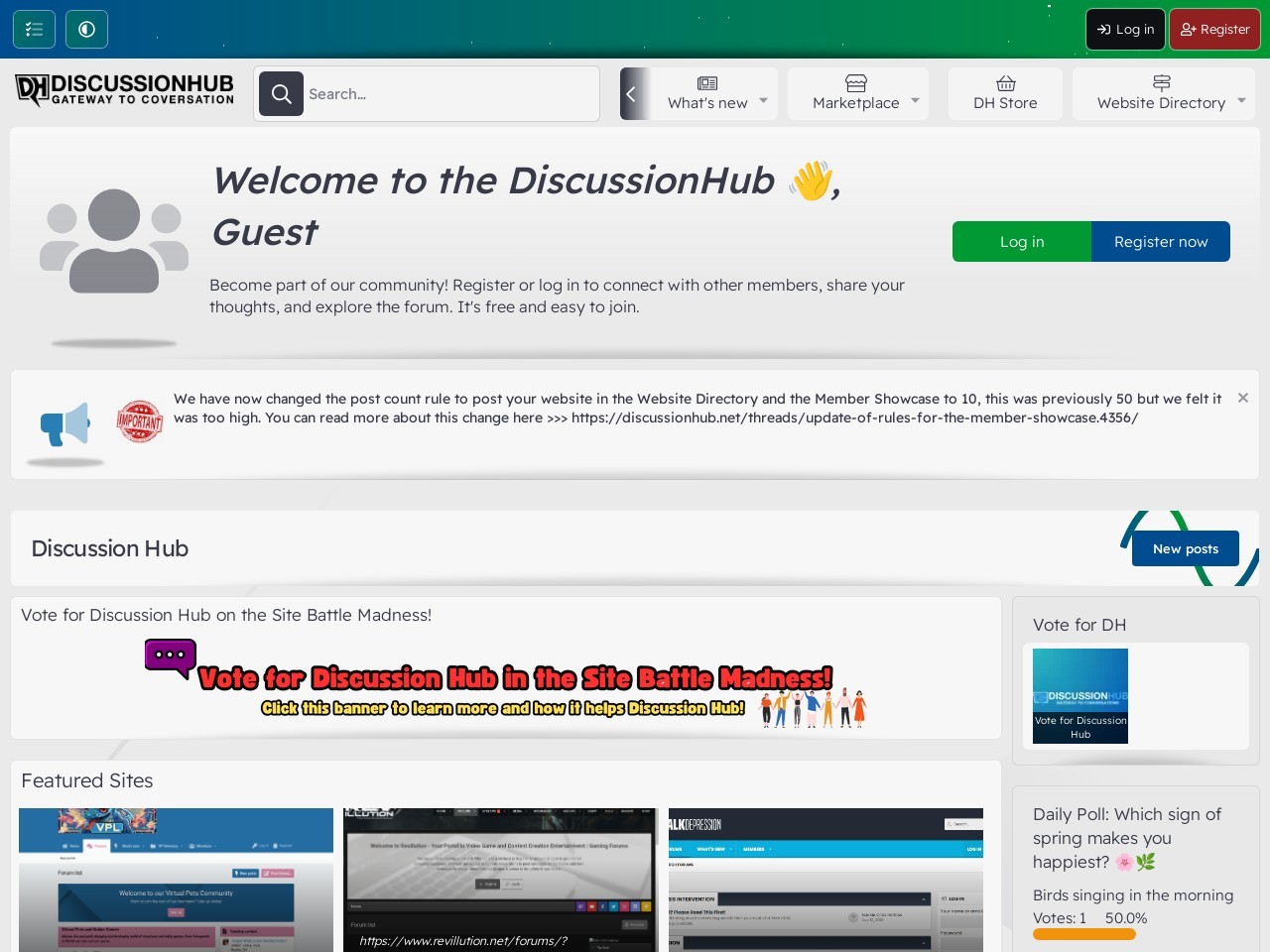The height and width of the screenshot is (952, 1270).
Task: Click the DiscussionHub logo
Action: tap(125, 90)
